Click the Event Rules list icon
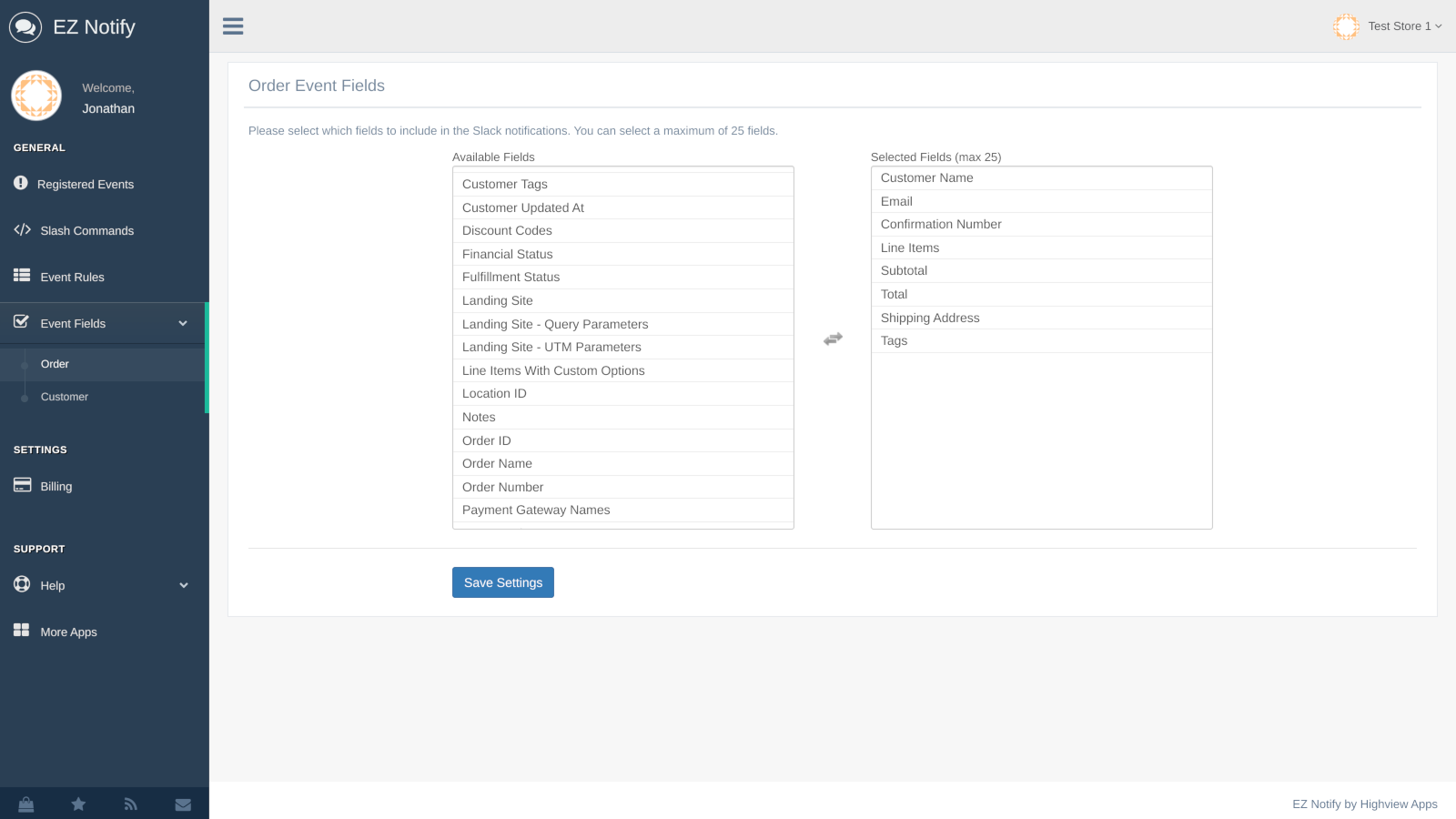 pos(21,276)
